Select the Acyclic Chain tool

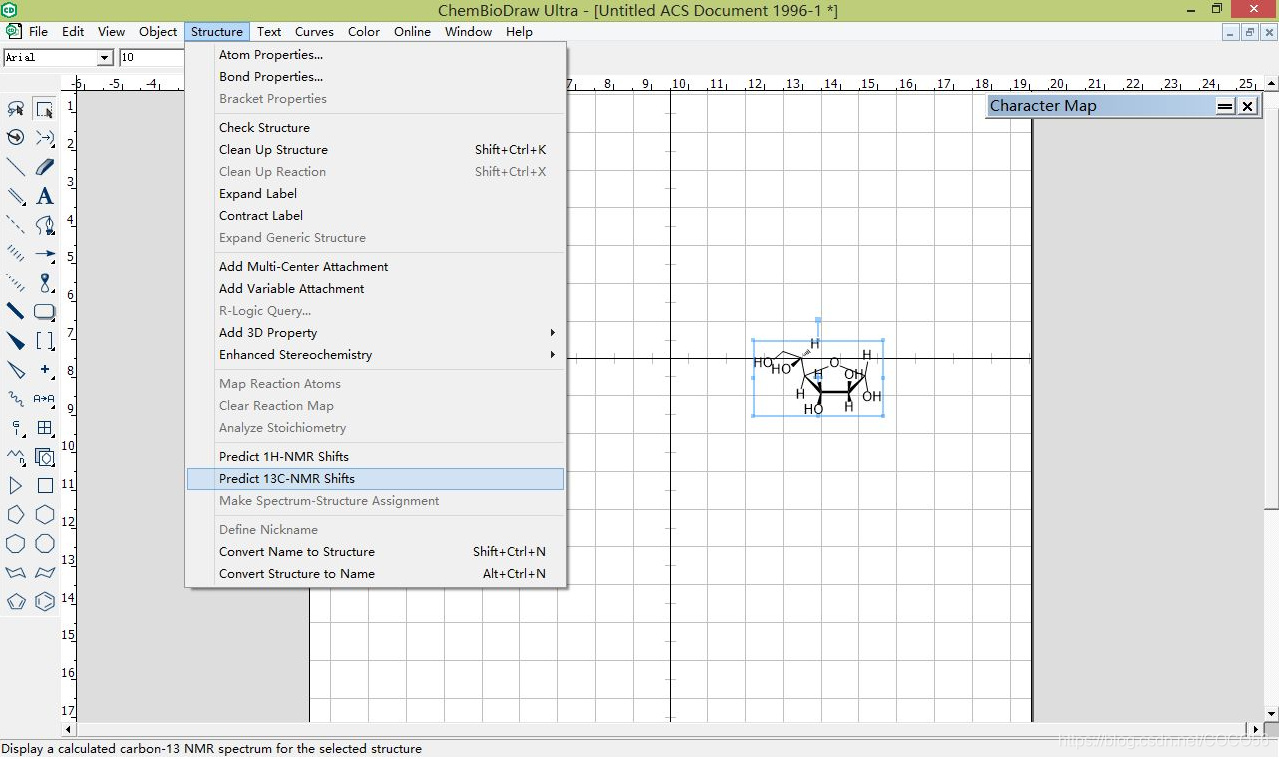16,456
